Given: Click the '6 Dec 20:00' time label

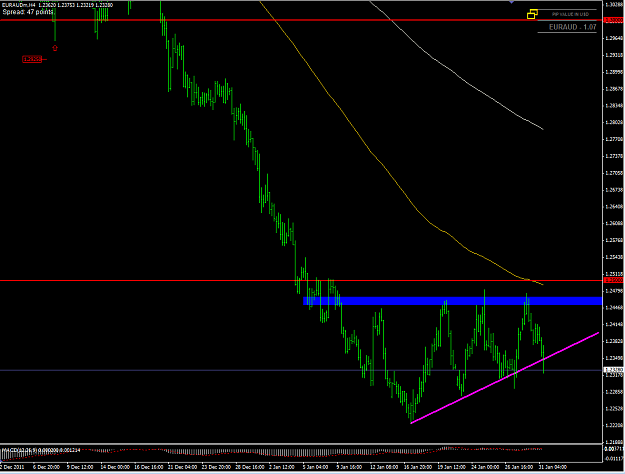Looking at the screenshot, I should 46,467.
